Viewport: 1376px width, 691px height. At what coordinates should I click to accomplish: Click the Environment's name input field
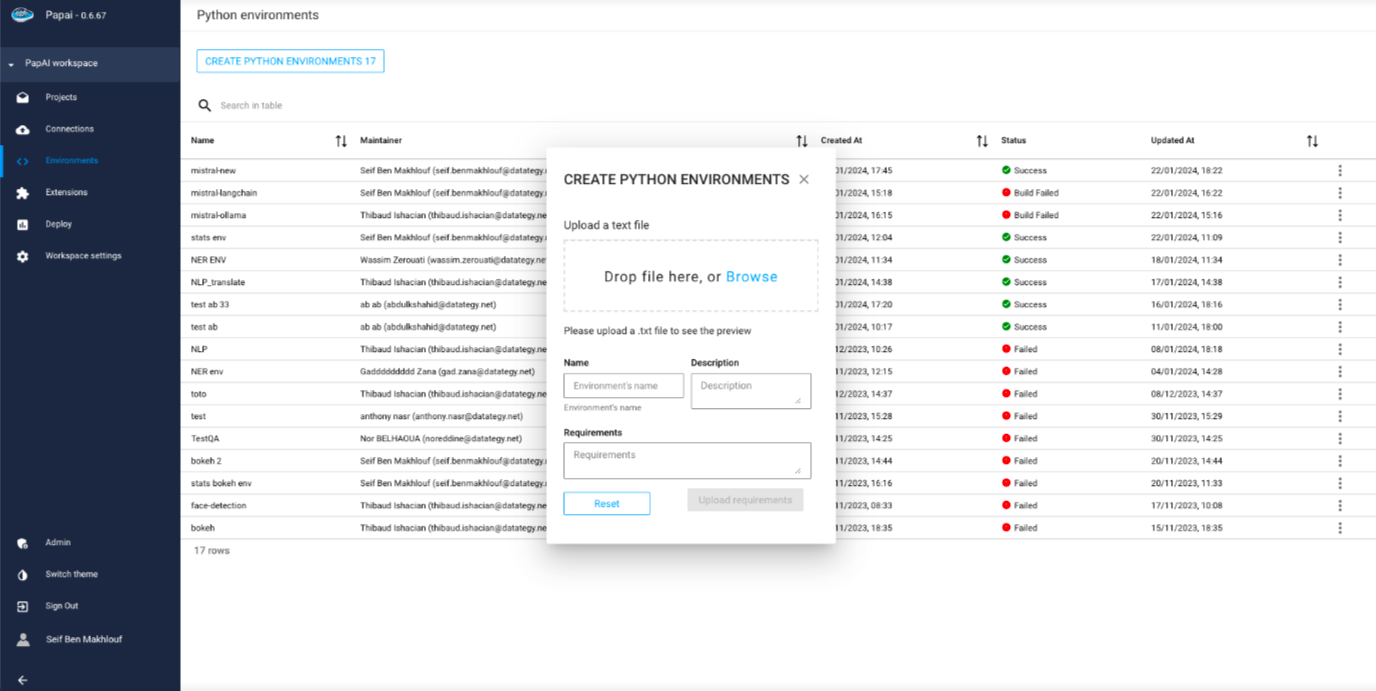point(623,386)
